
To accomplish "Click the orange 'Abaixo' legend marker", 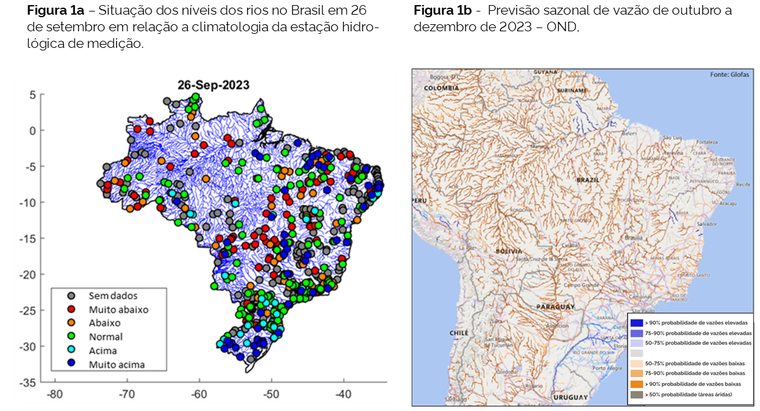I will (x=72, y=323).
